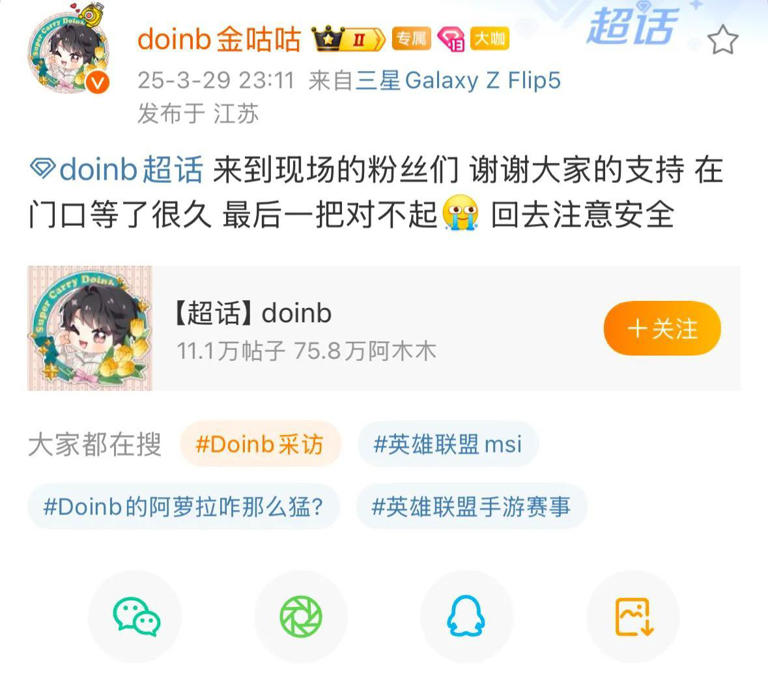Tap the VIP crown level badge
The width and height of the screenshot is (768, 676).
[x=348, y=39]
